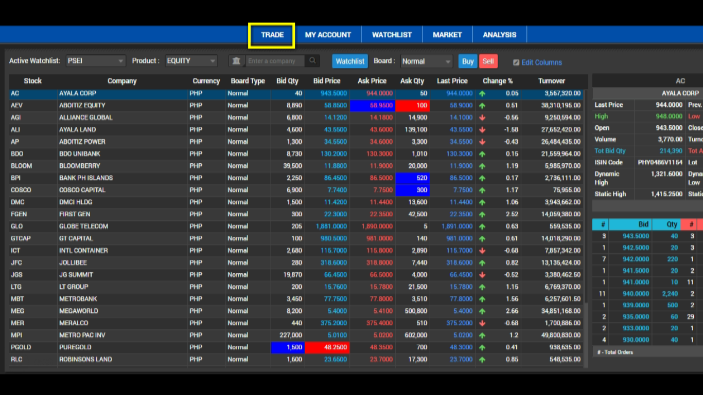Image resolution: width=703 pixels, height=395 pixels.
Task: Click AGI red down arrow icon
Action: tap(482, 118)
